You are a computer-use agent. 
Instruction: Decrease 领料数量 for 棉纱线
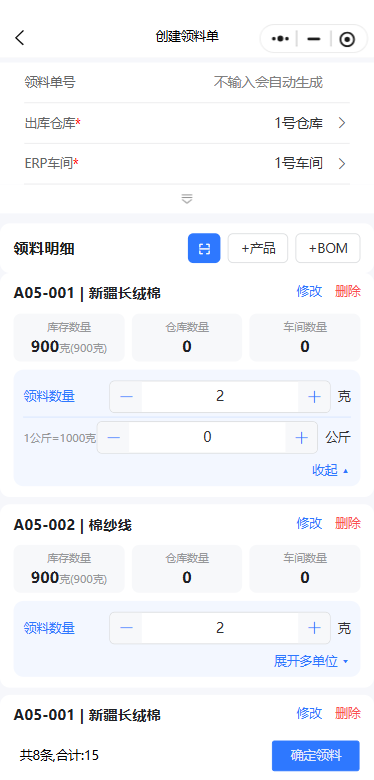pos(126,628)
